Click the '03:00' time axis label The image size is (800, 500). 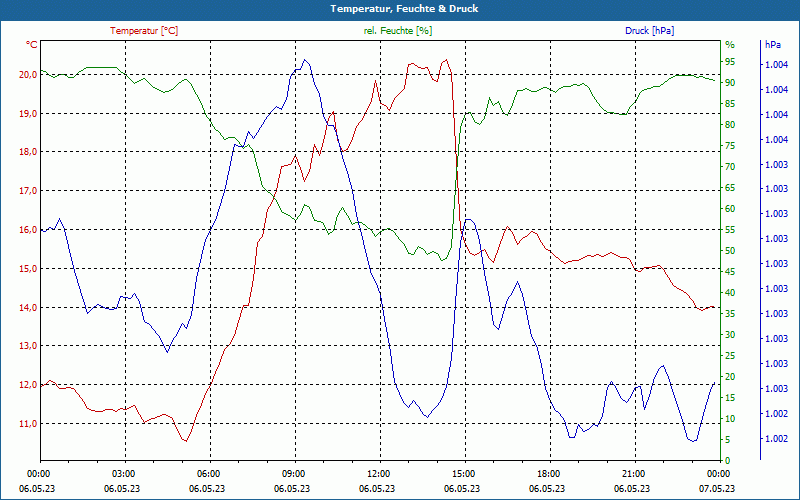pos(124,473)
